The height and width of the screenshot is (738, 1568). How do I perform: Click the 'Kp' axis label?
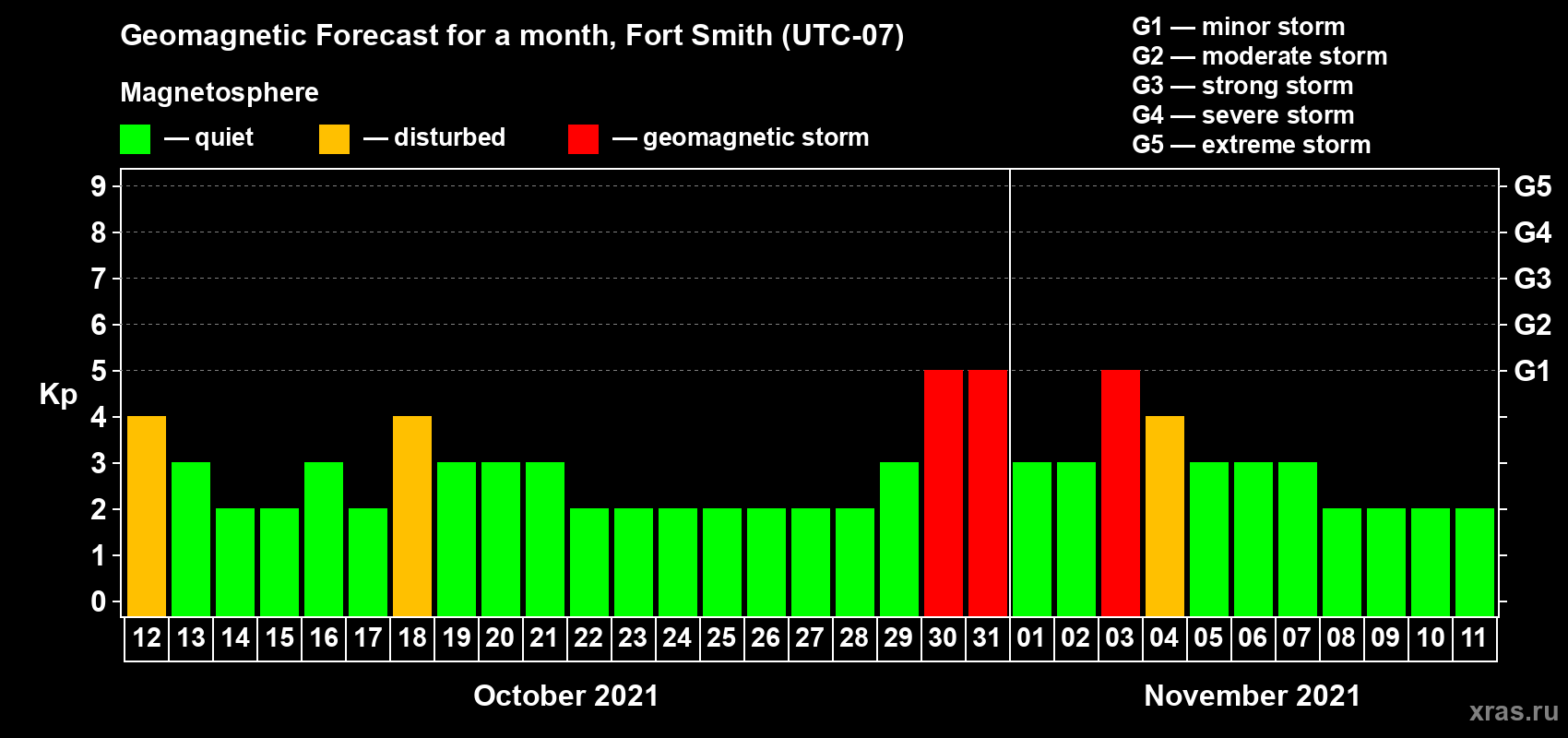tap(58, 395)
